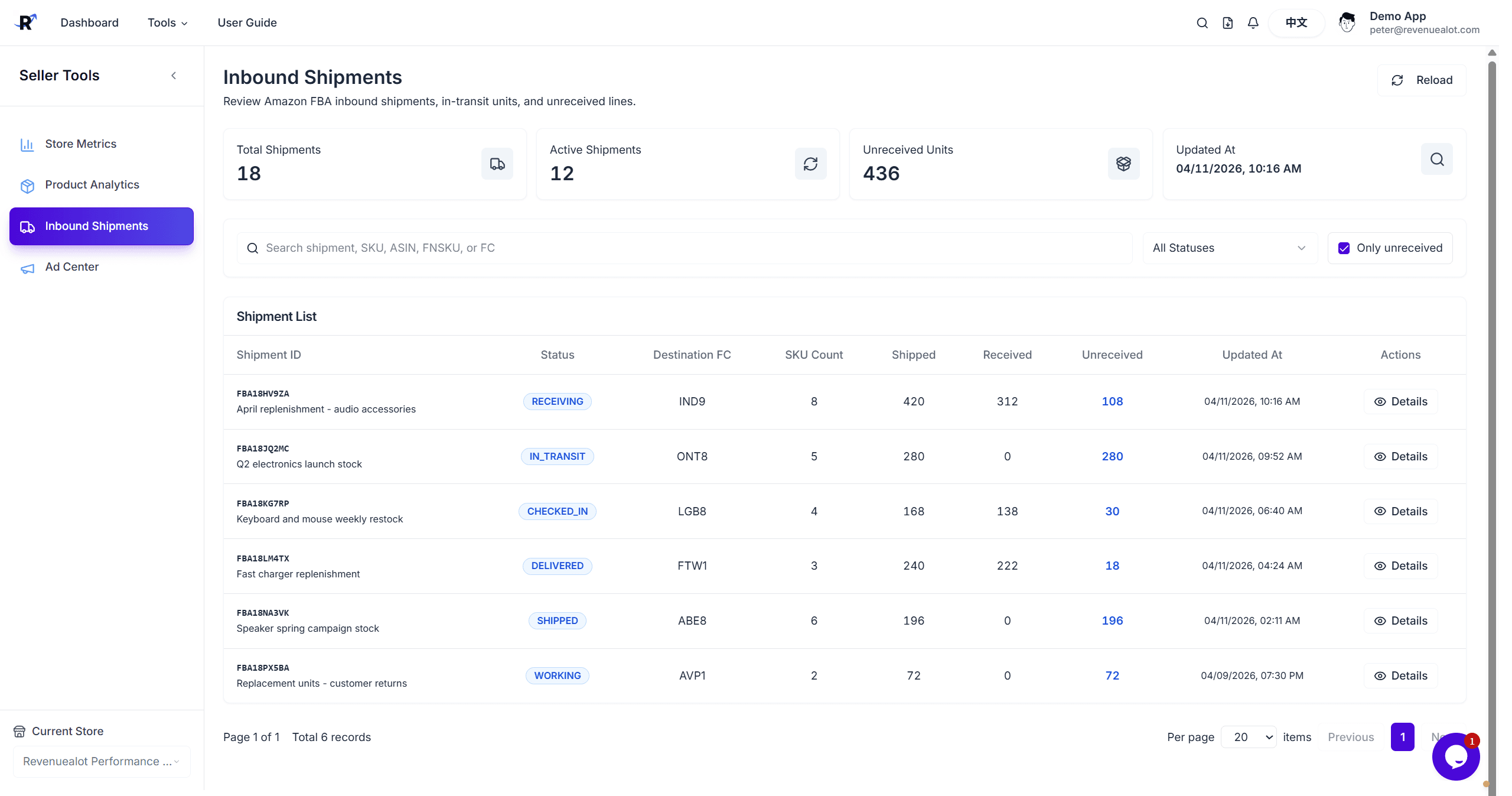This screenshot has width=1512, height=796.
Task: Open Product Analytics in sidebar
Action: [102, 185]
